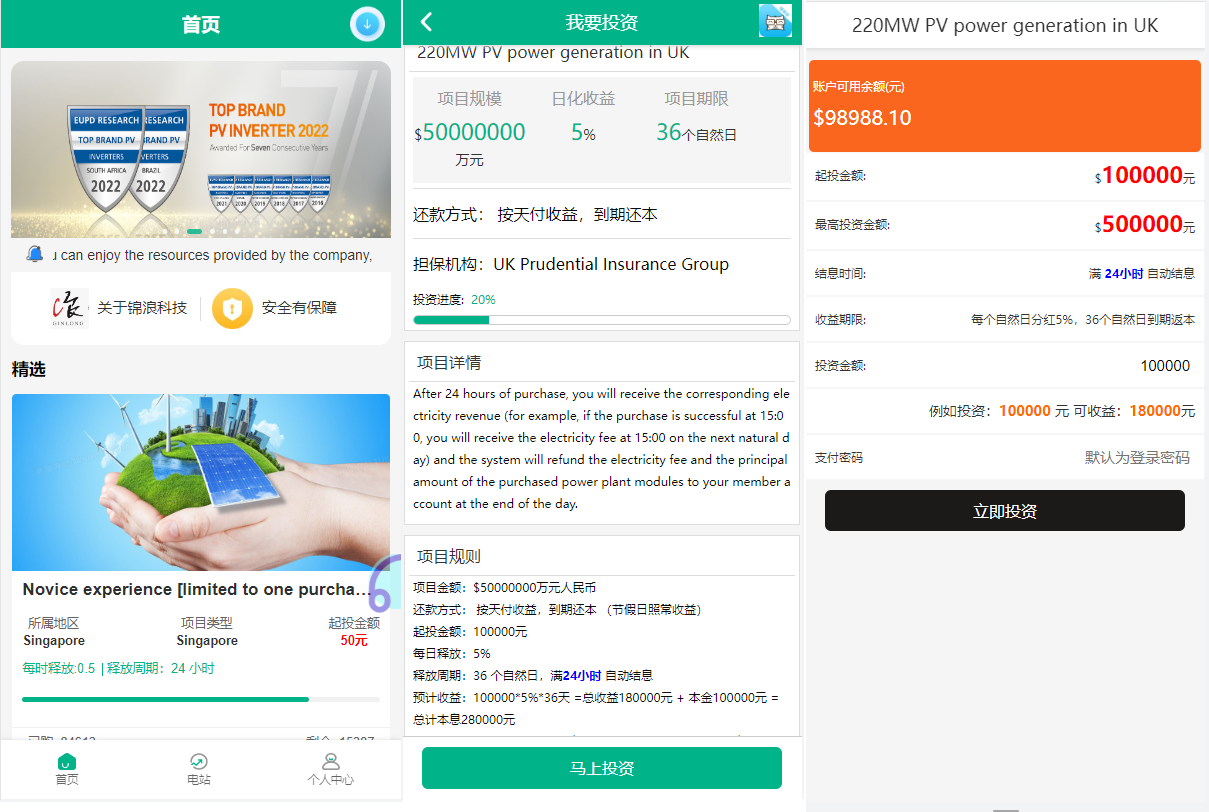The image size is (1209, 812).
Task: Click 'UK Prudential Insurance Group' guarantor text
Action: tap(611, 264)
